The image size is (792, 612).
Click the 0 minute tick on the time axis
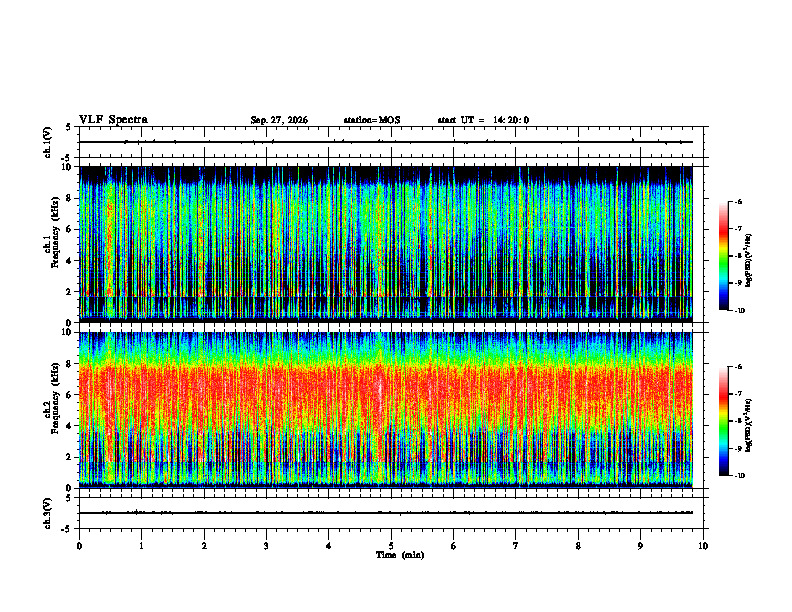pyautogui.click(x=79, y=546)
